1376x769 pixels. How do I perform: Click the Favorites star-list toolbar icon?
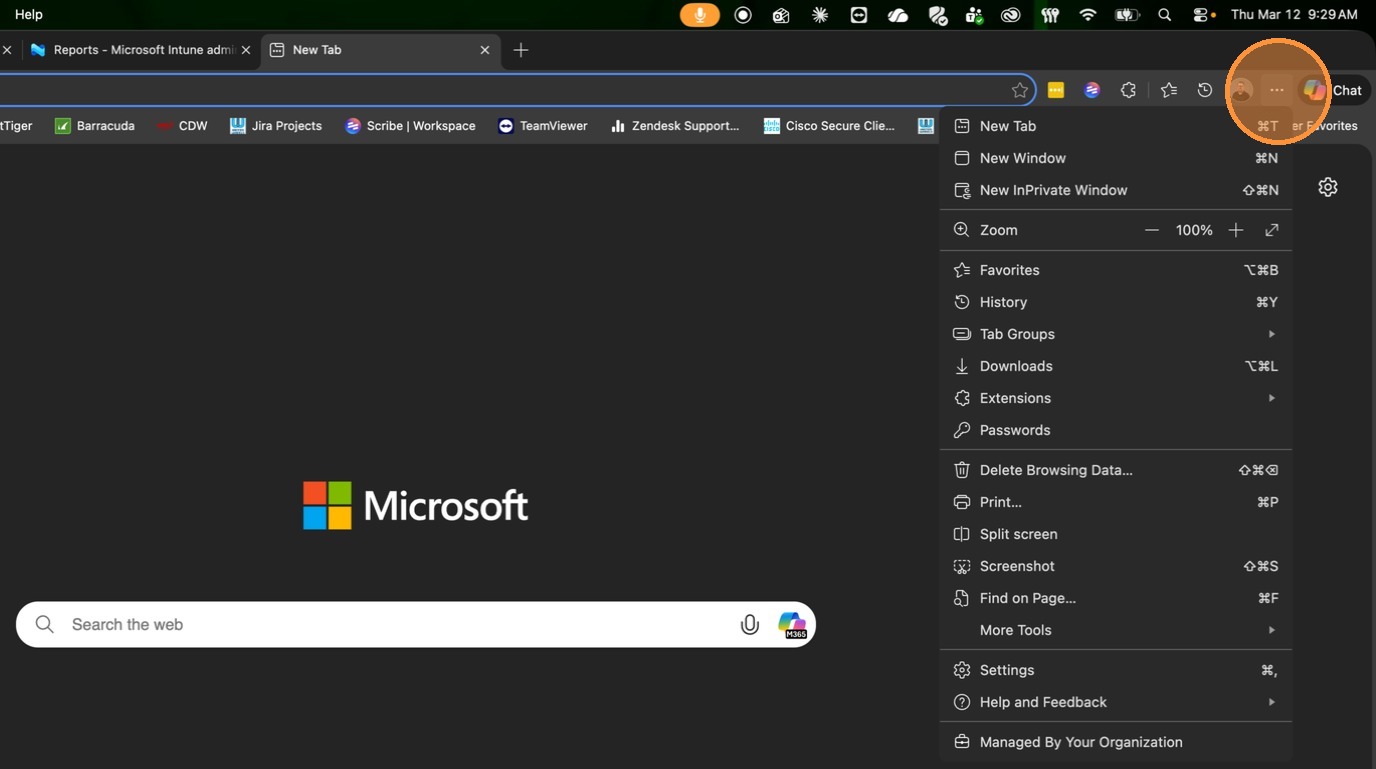[1169, 90]
